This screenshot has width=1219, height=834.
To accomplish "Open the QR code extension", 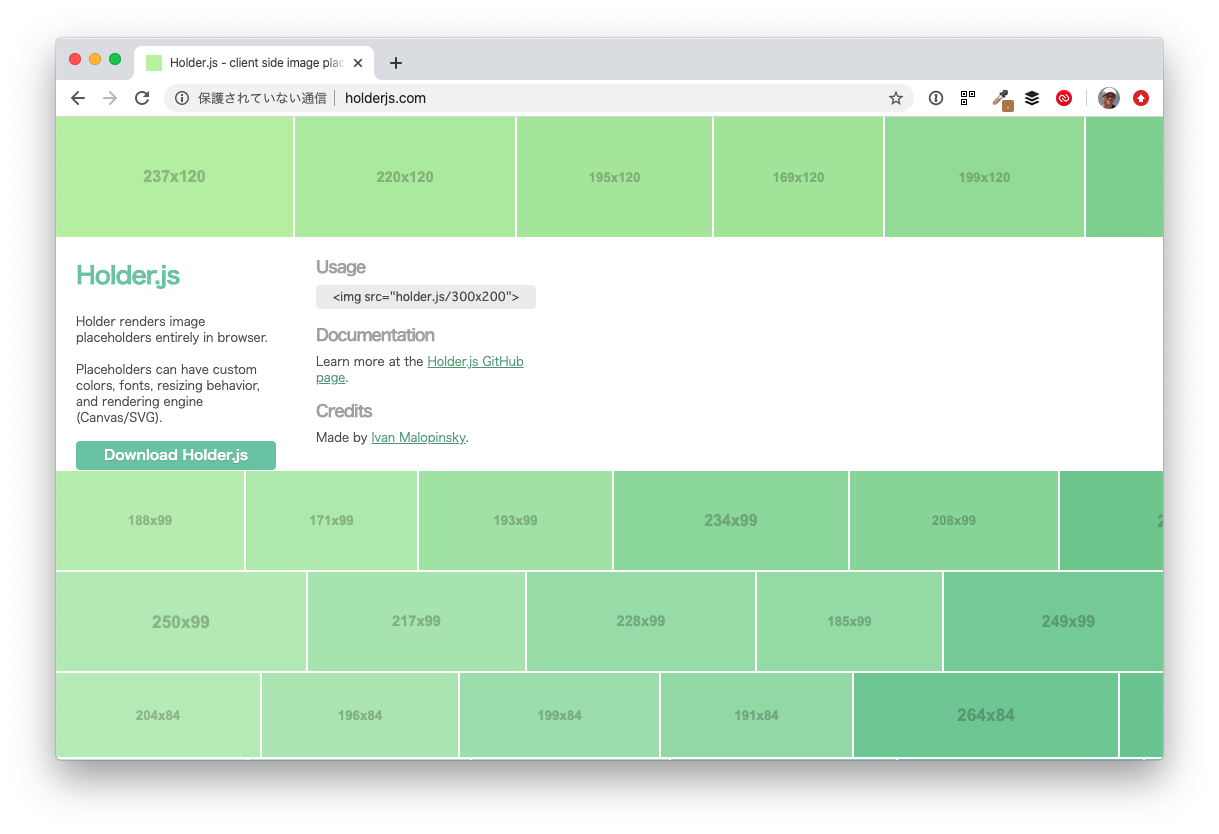I will coord(968,98).
